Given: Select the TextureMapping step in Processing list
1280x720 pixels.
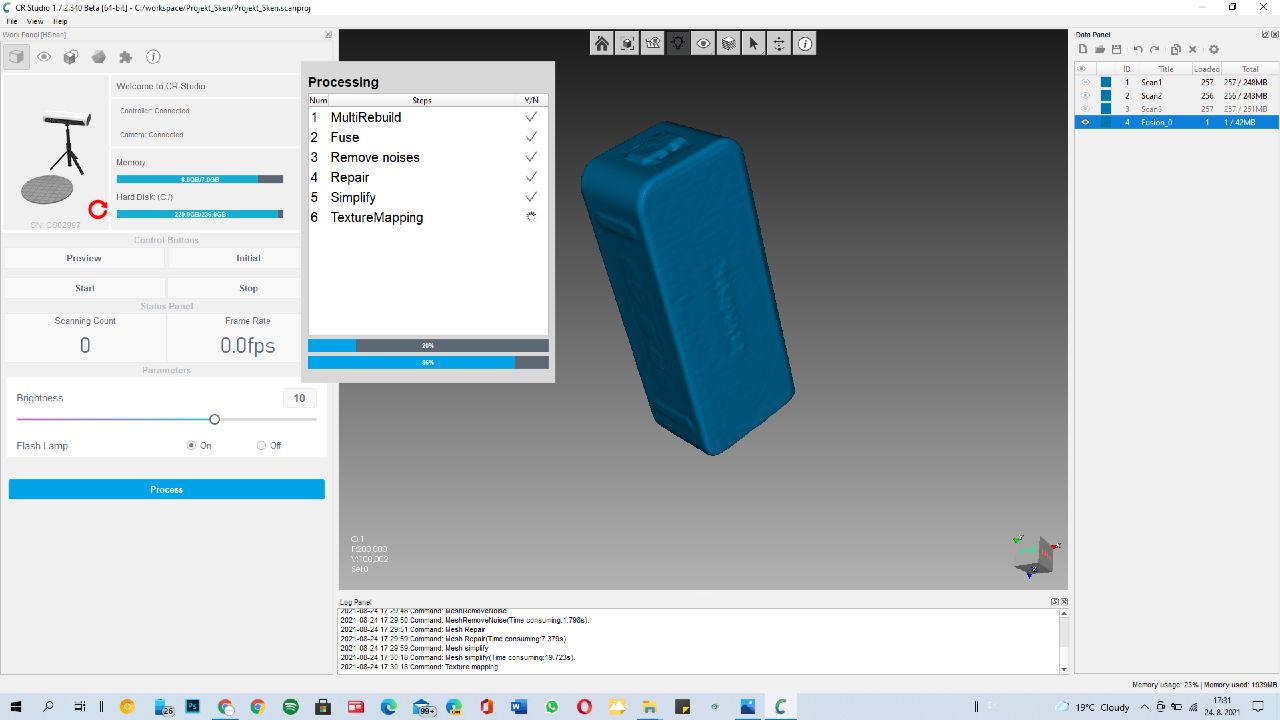Looking at the screenshot, I should [x=377, y=217].
